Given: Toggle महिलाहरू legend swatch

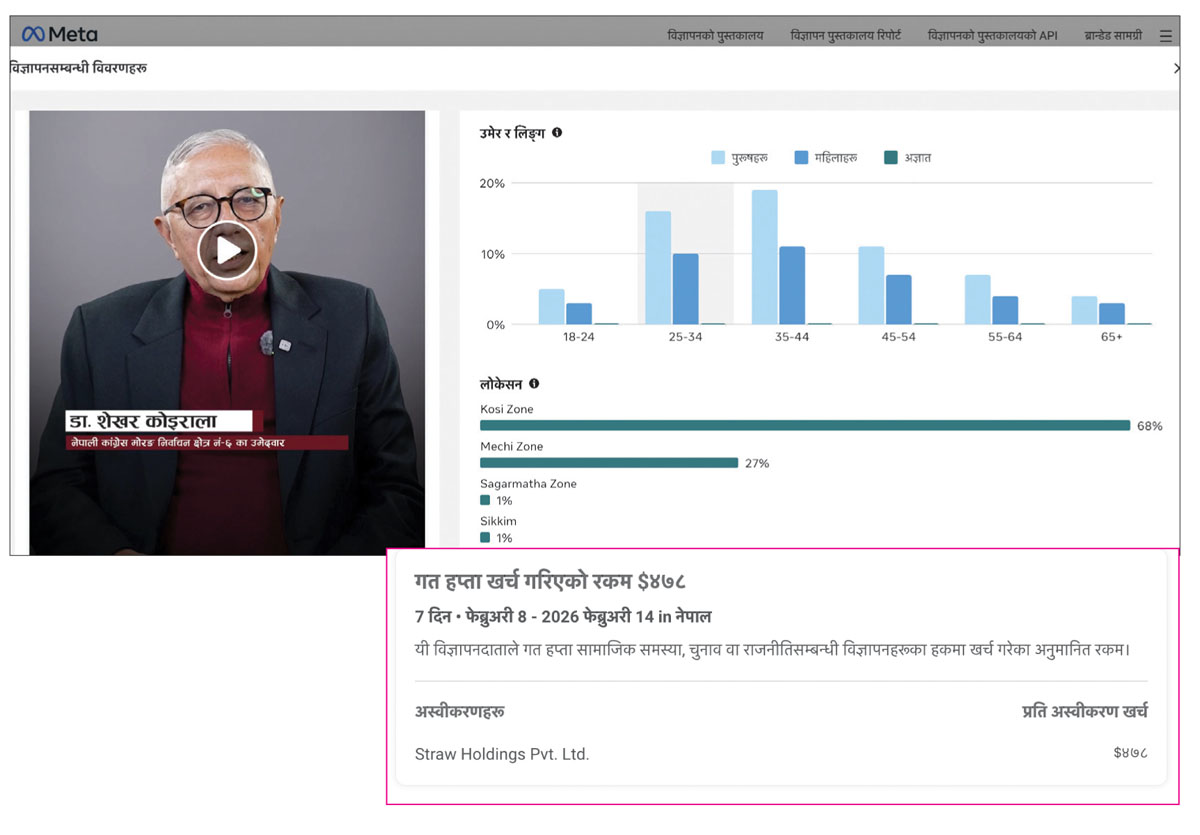Looking at the screenshot, I should [801, 158].
